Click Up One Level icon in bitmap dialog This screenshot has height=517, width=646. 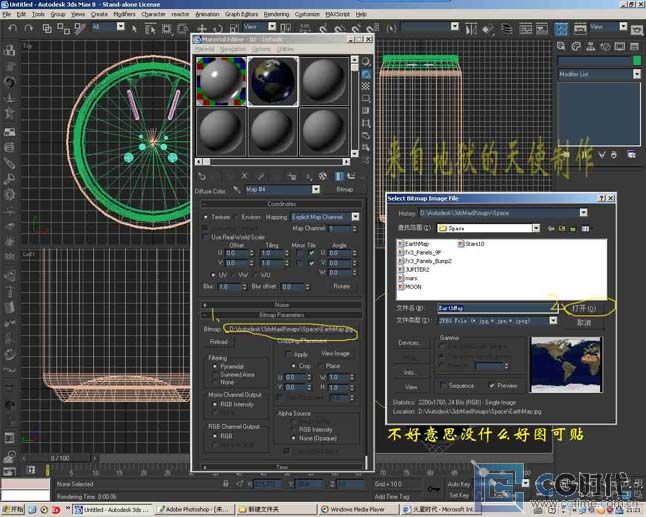click(x=562, y=229)
